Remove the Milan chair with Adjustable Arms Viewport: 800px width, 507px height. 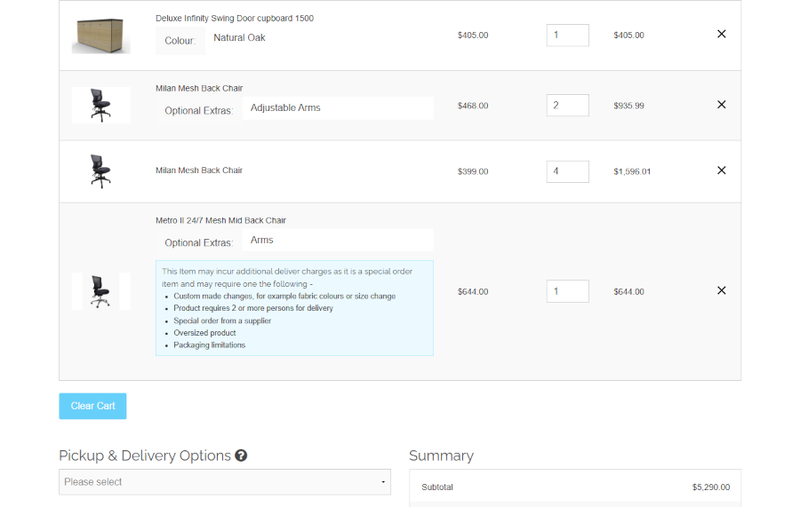point(721,105)
